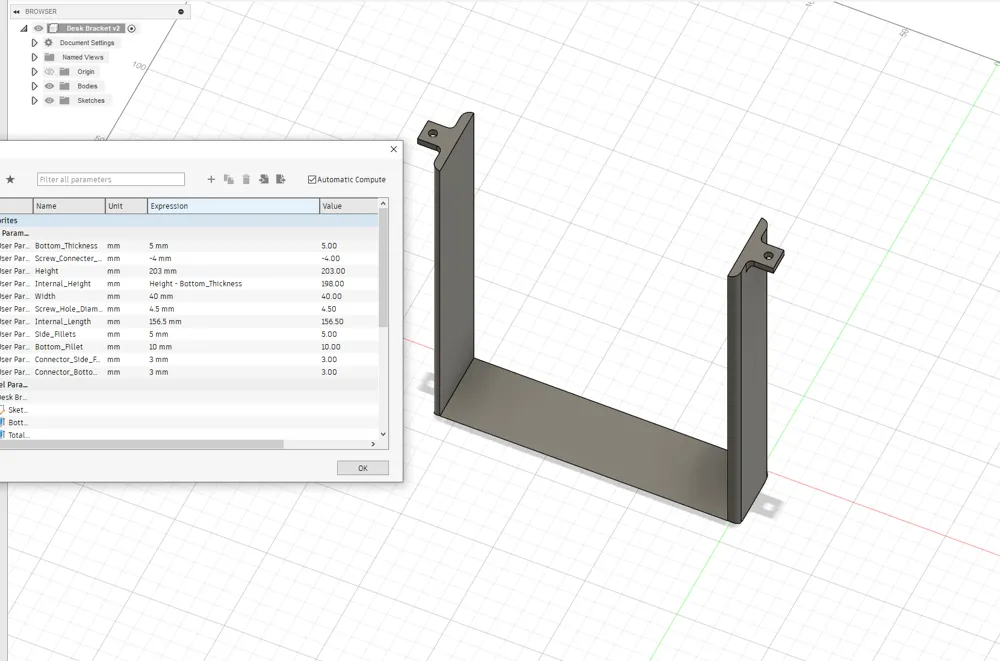Collapse the Browser panel with double-arrow icon
Screen dimensions: 1000x661
tap(17, 11)
